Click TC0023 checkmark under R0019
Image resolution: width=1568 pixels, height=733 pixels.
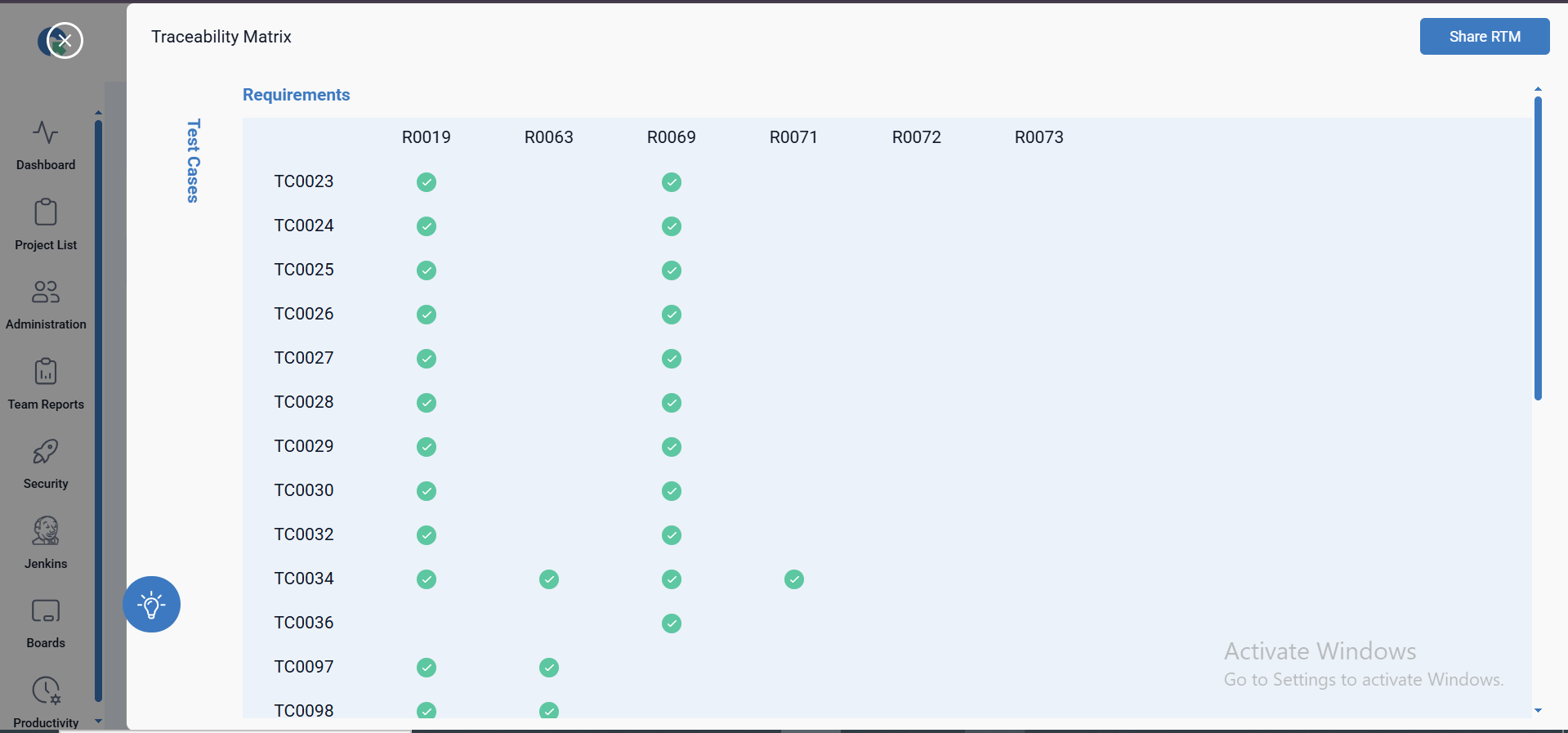pos(427,182)
